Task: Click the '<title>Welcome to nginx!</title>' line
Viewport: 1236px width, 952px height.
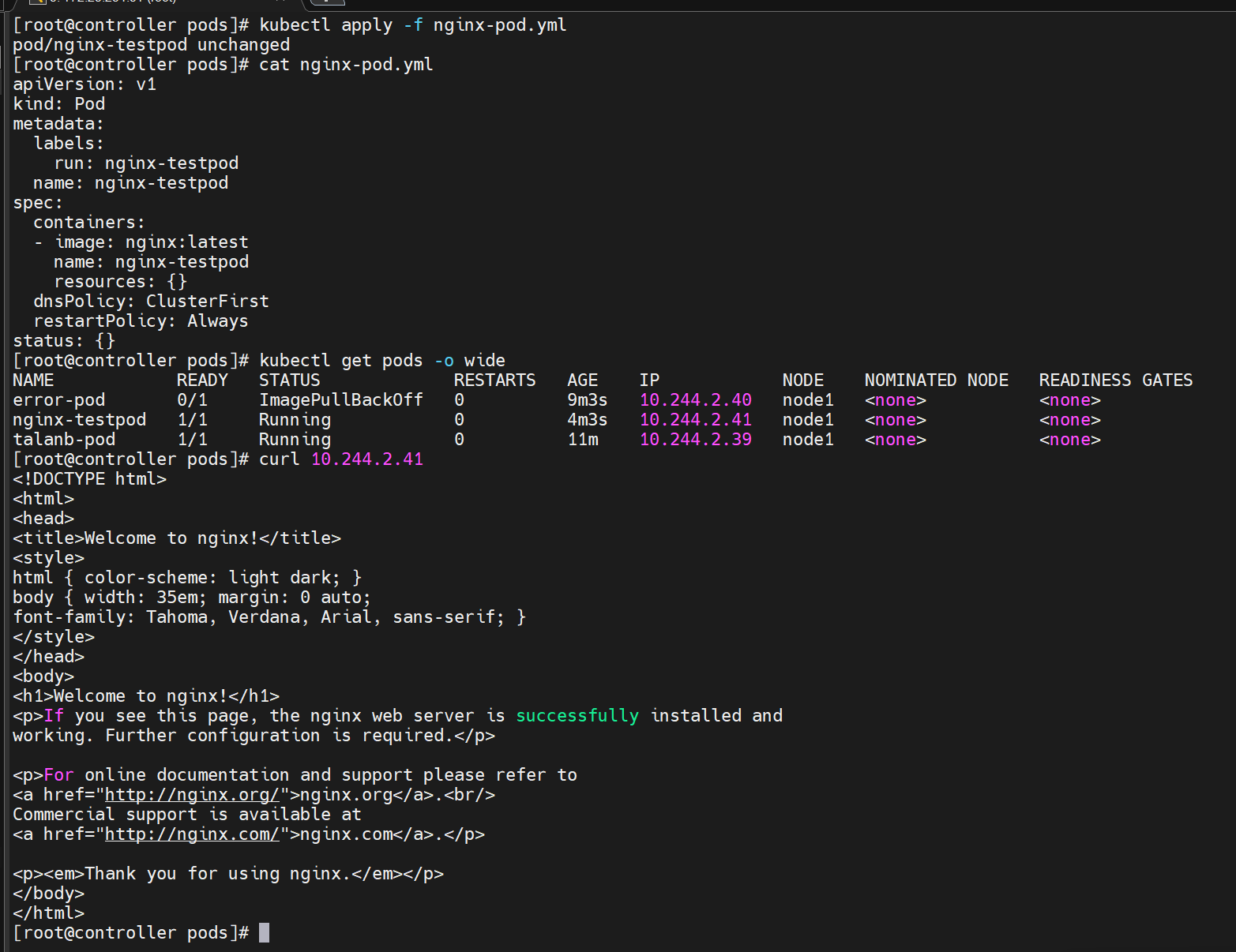Action: click(177, 538)
